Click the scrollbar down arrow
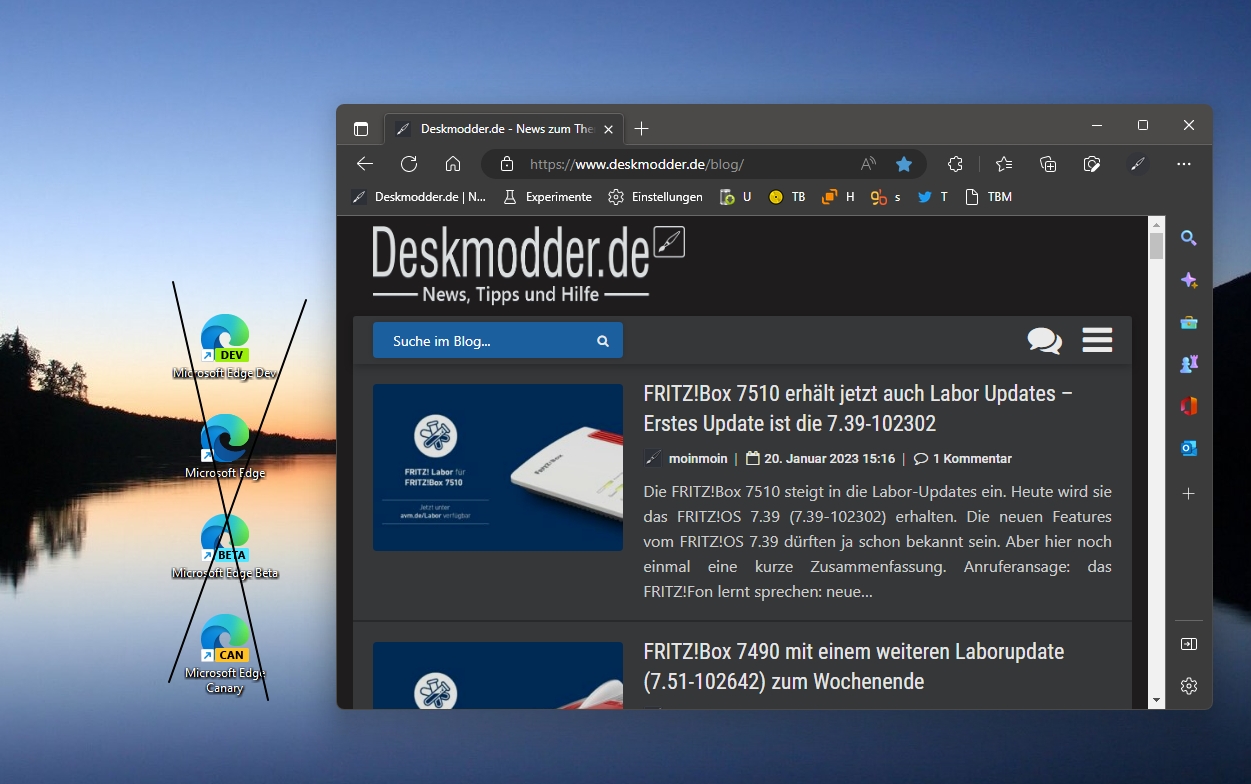 point(1157,700)
